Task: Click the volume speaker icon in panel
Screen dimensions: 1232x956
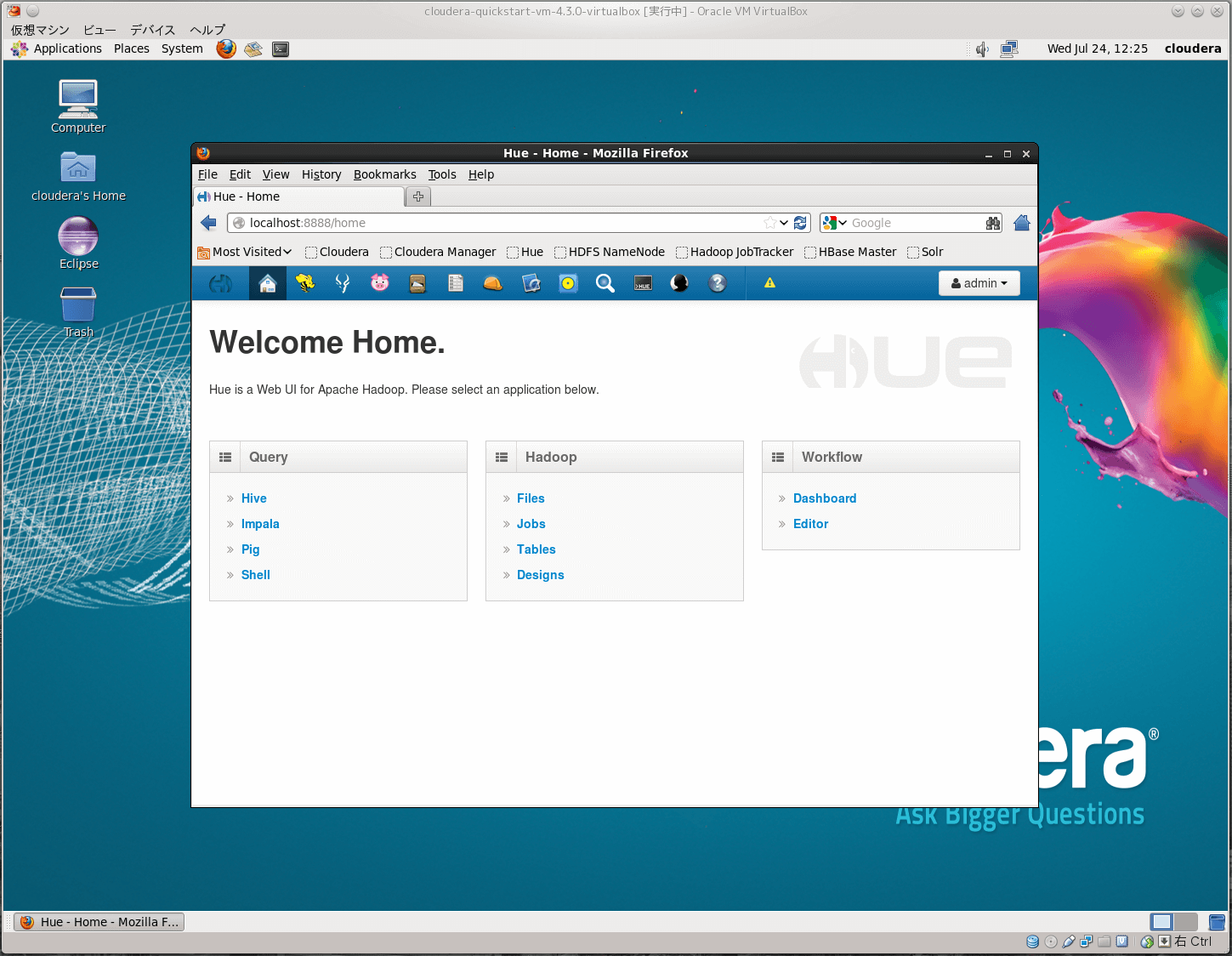Action: [x=982, y=49]
